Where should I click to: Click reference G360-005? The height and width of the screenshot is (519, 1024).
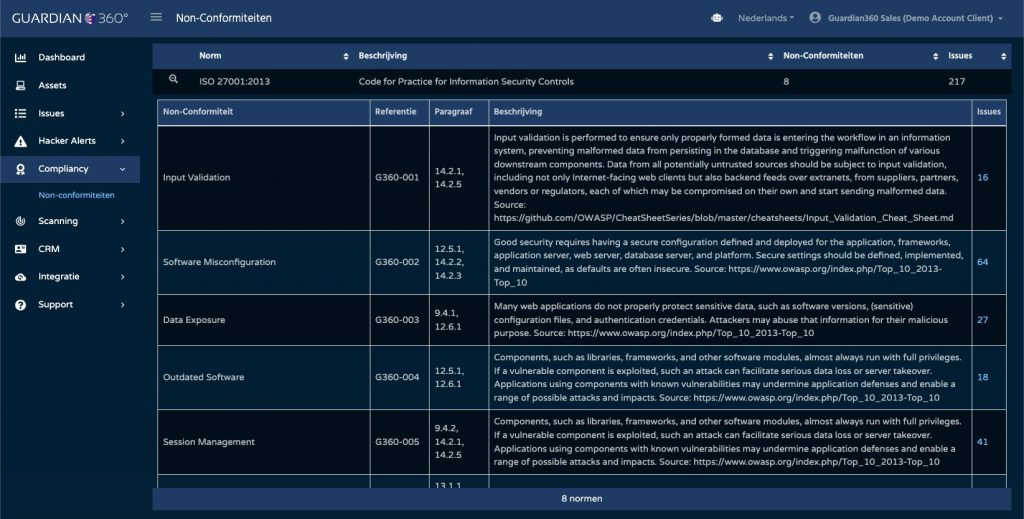pos(397,442)
